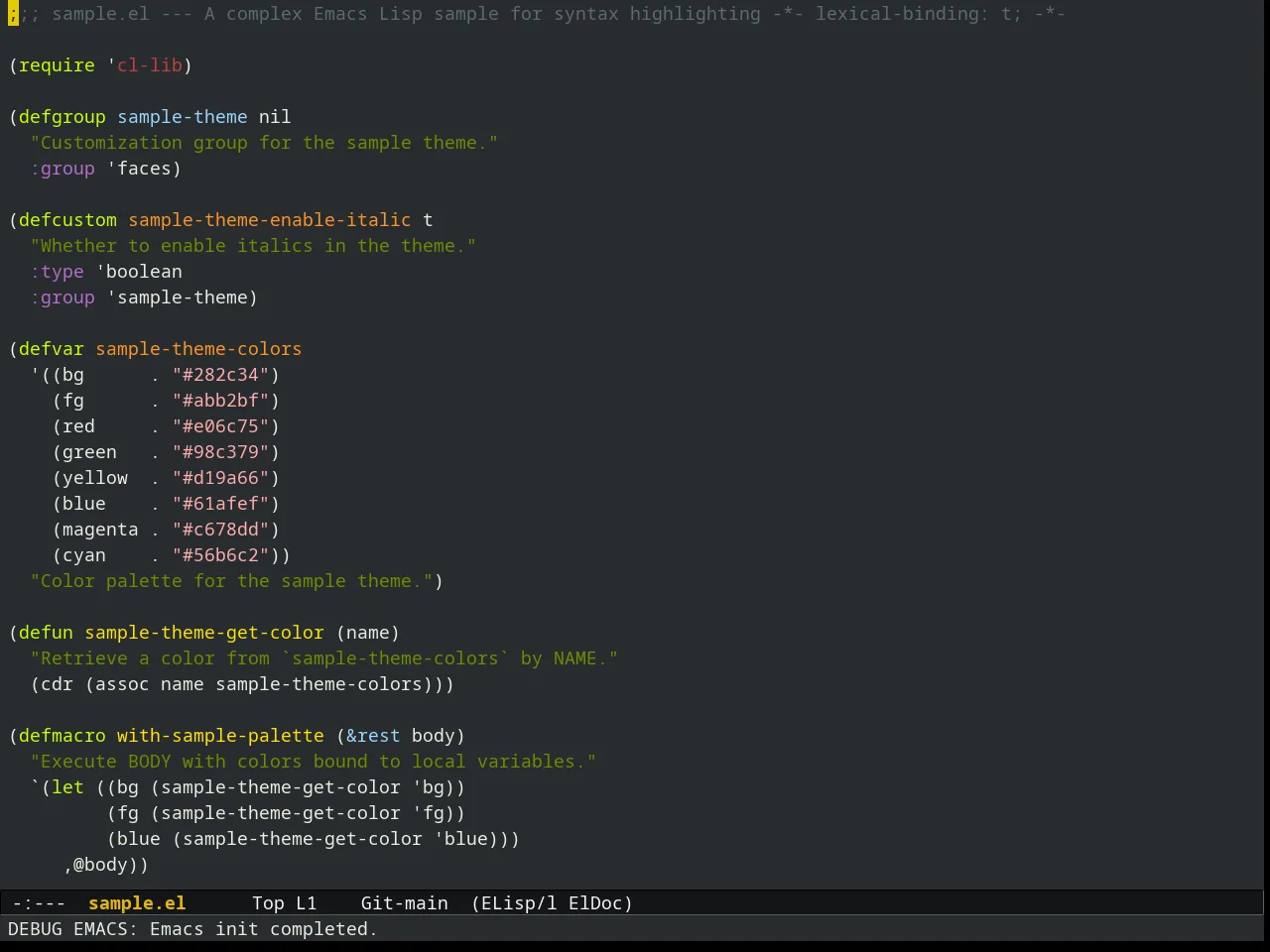
Task: Click the 'defgroup' keyword
Action: click(63, 117)
